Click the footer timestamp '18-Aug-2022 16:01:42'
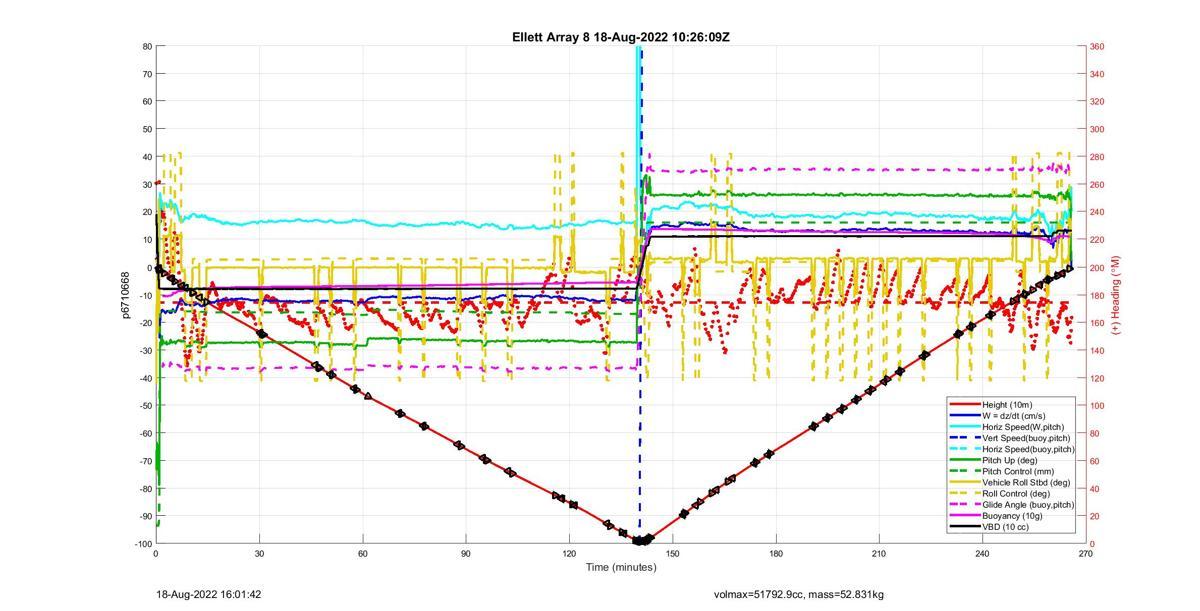Image resolution: width=1200 pixels, height=611 pixels. point(209,594)
